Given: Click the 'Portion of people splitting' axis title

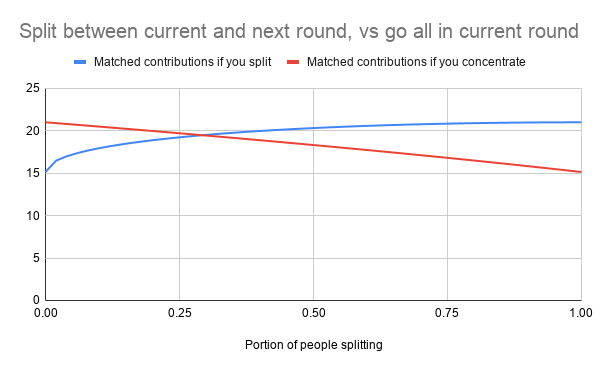Looking at the screenshot, I should tap(314, 345).
